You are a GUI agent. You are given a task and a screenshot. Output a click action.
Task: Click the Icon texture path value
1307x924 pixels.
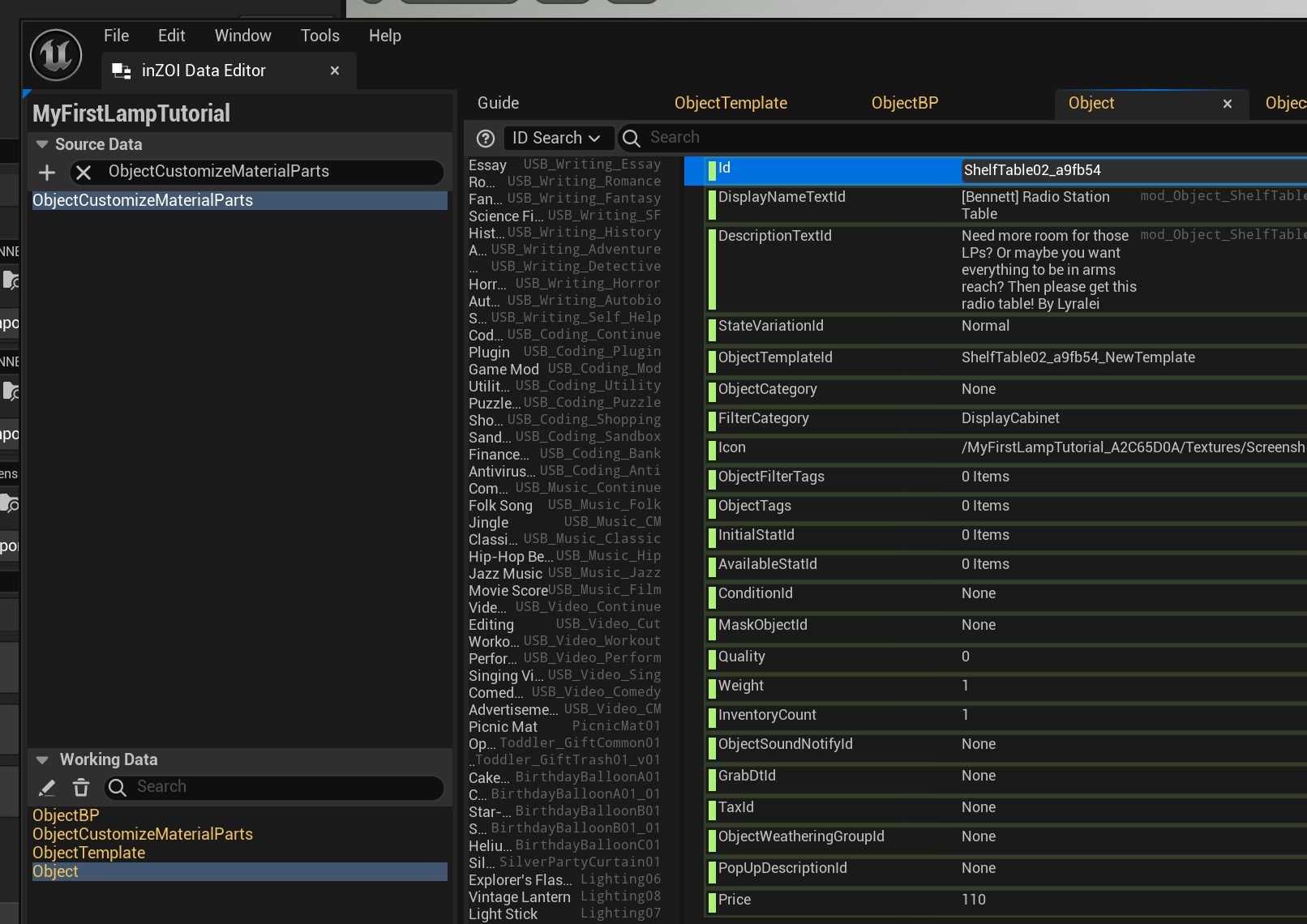pos(1133,447)
